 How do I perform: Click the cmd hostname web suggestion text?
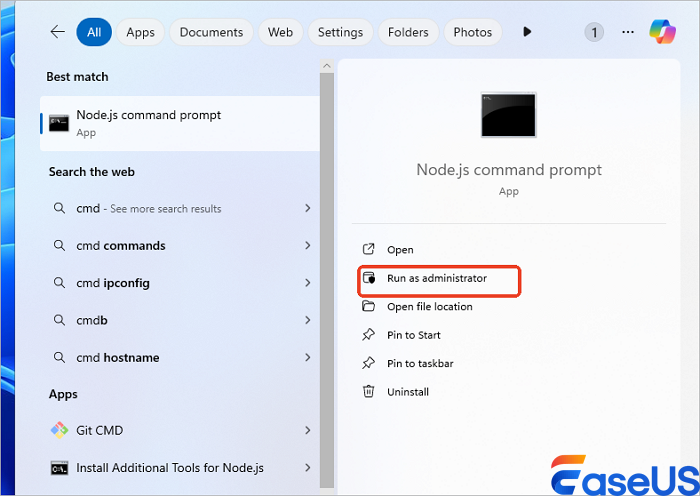(x=117, y=358)
